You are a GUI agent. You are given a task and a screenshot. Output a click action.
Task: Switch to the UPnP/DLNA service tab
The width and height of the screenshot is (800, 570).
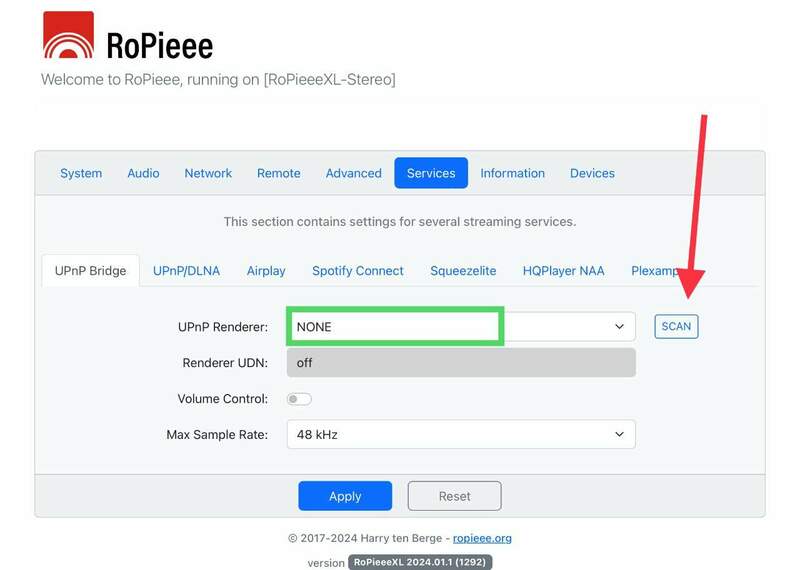coord(186,270)
